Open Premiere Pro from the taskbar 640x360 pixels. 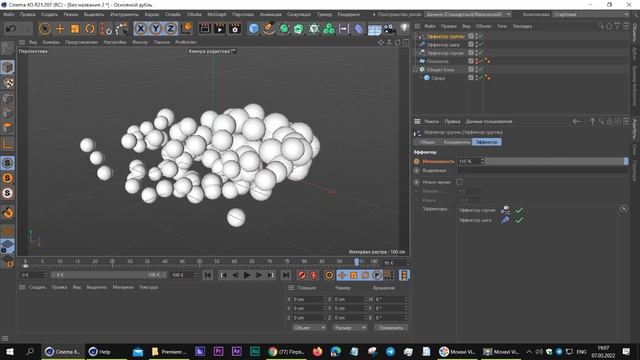[x=218, y=351]
